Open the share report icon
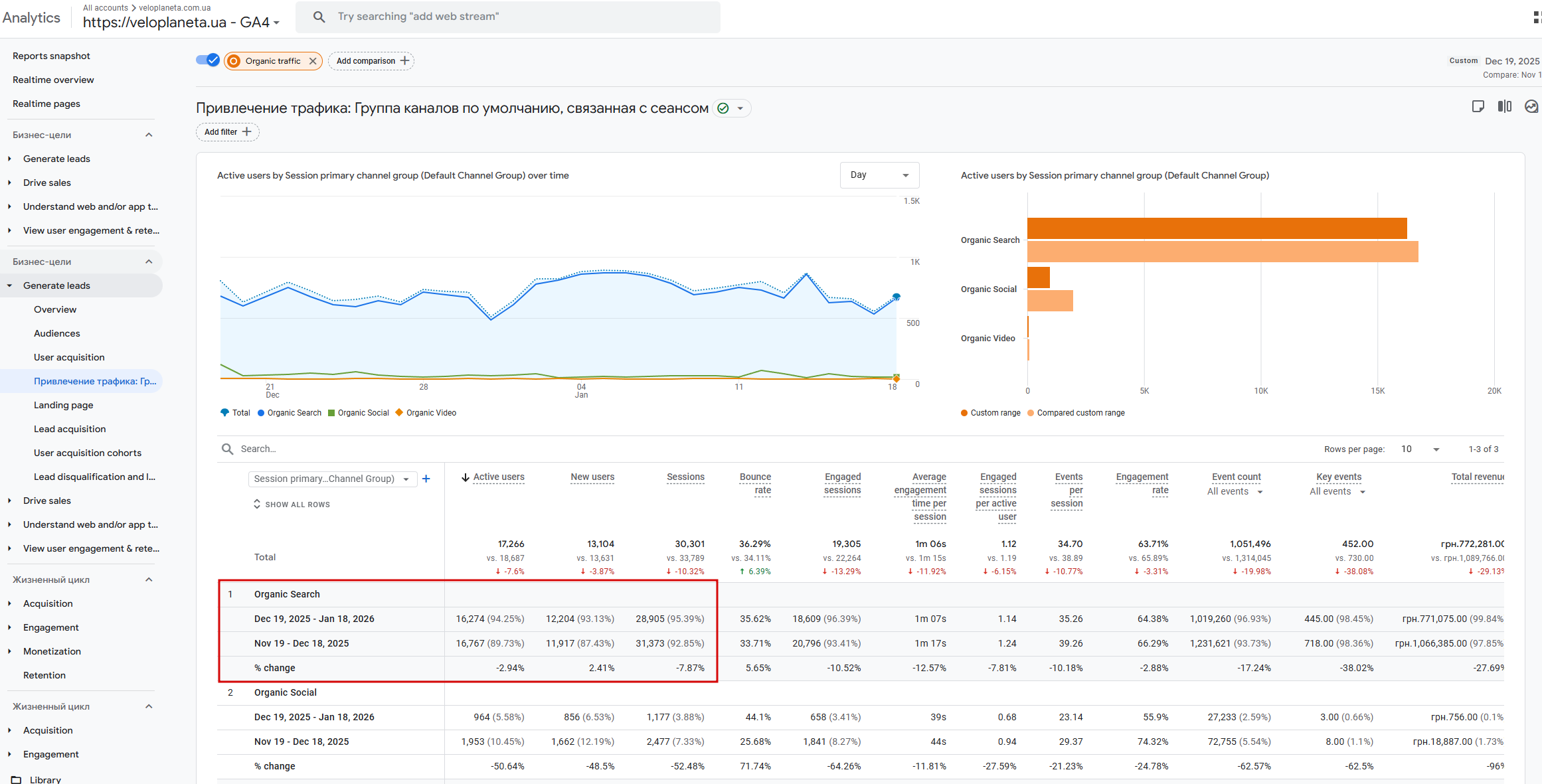The height and width of the screenshot is (784, 1542). tap(1478, 107)
